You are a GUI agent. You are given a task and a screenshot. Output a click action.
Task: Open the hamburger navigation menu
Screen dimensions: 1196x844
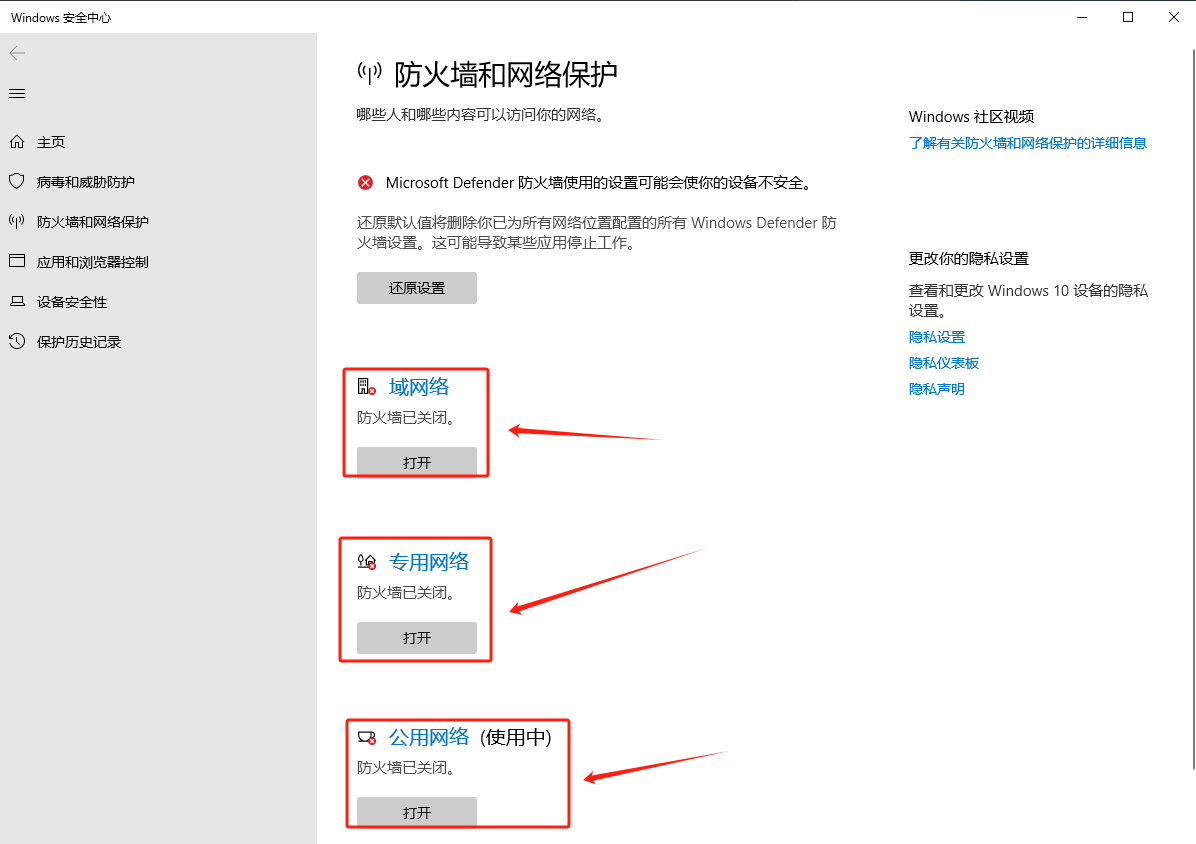pos(17,94)
